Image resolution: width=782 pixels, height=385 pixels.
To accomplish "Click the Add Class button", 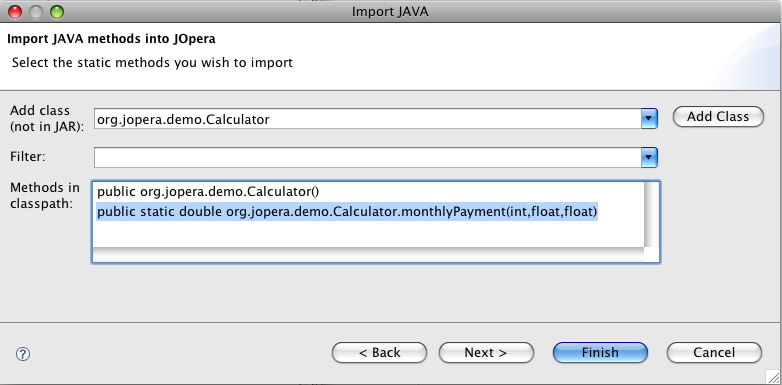I will [x=718, y=117].
